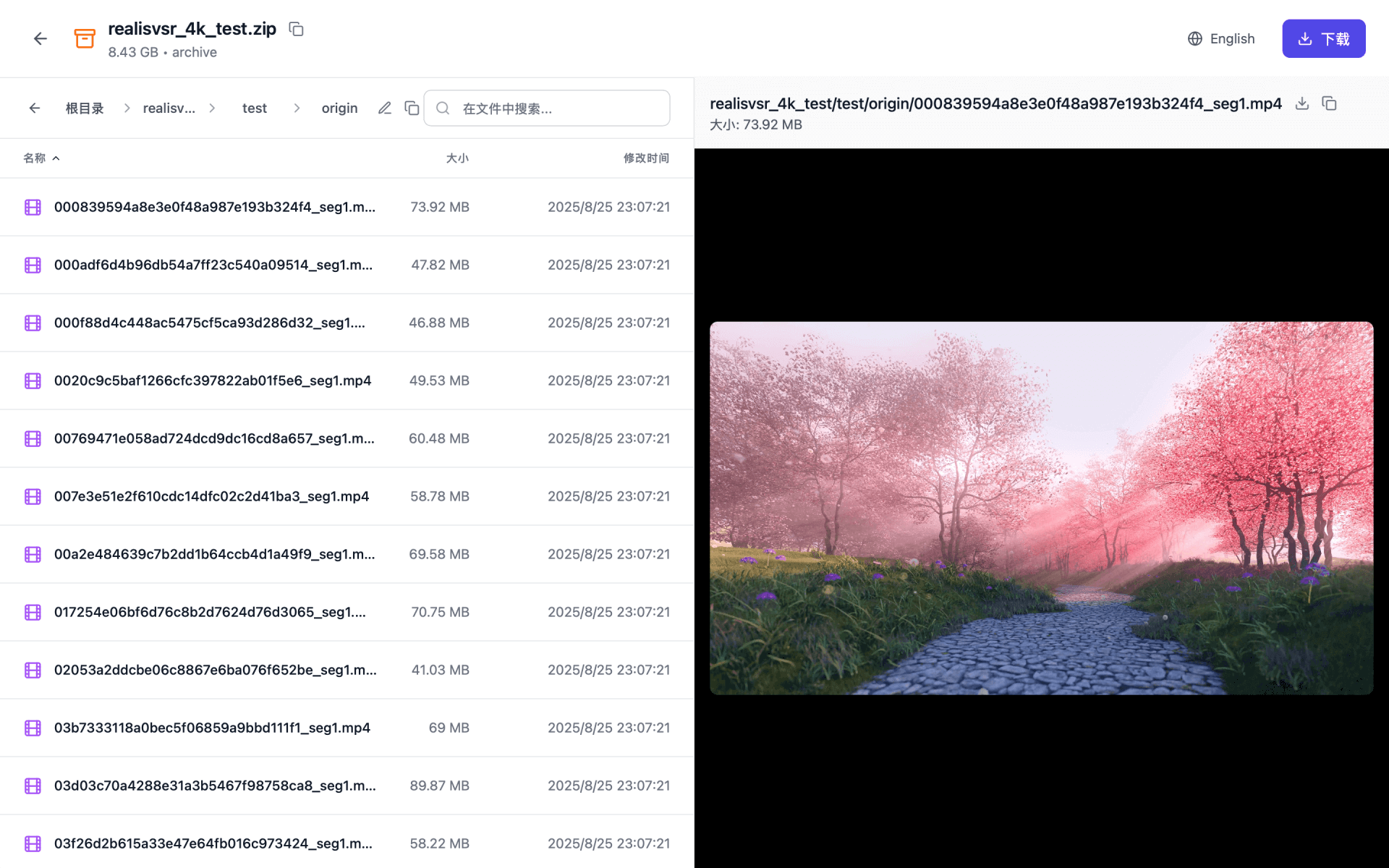This screenshot has height=868, width=1389.
Task: Click the globe icon next to English
Action: [1194, 38]
